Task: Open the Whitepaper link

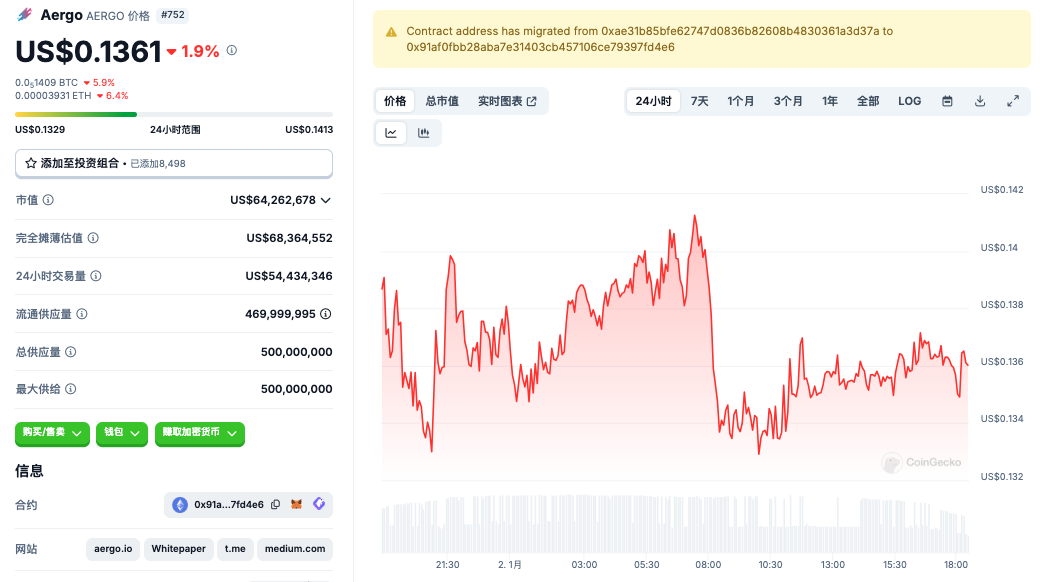Action: click(x=178, y=548)
